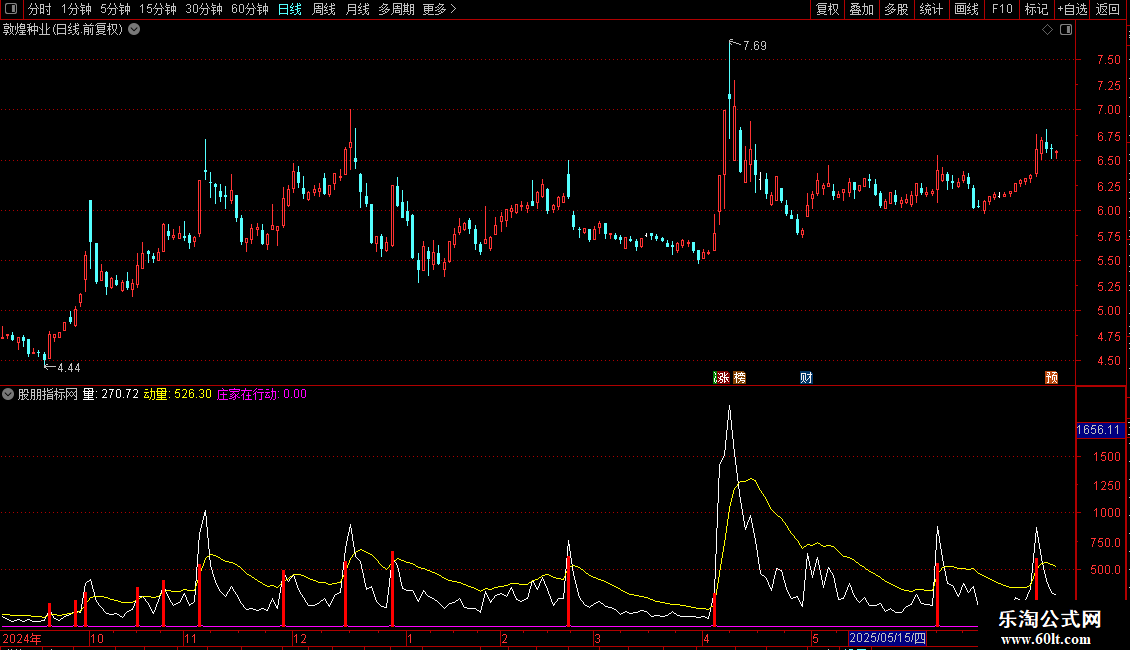Click the 复权 button
This screenshot has width=1130, height=650.
(x=827, y=9)
